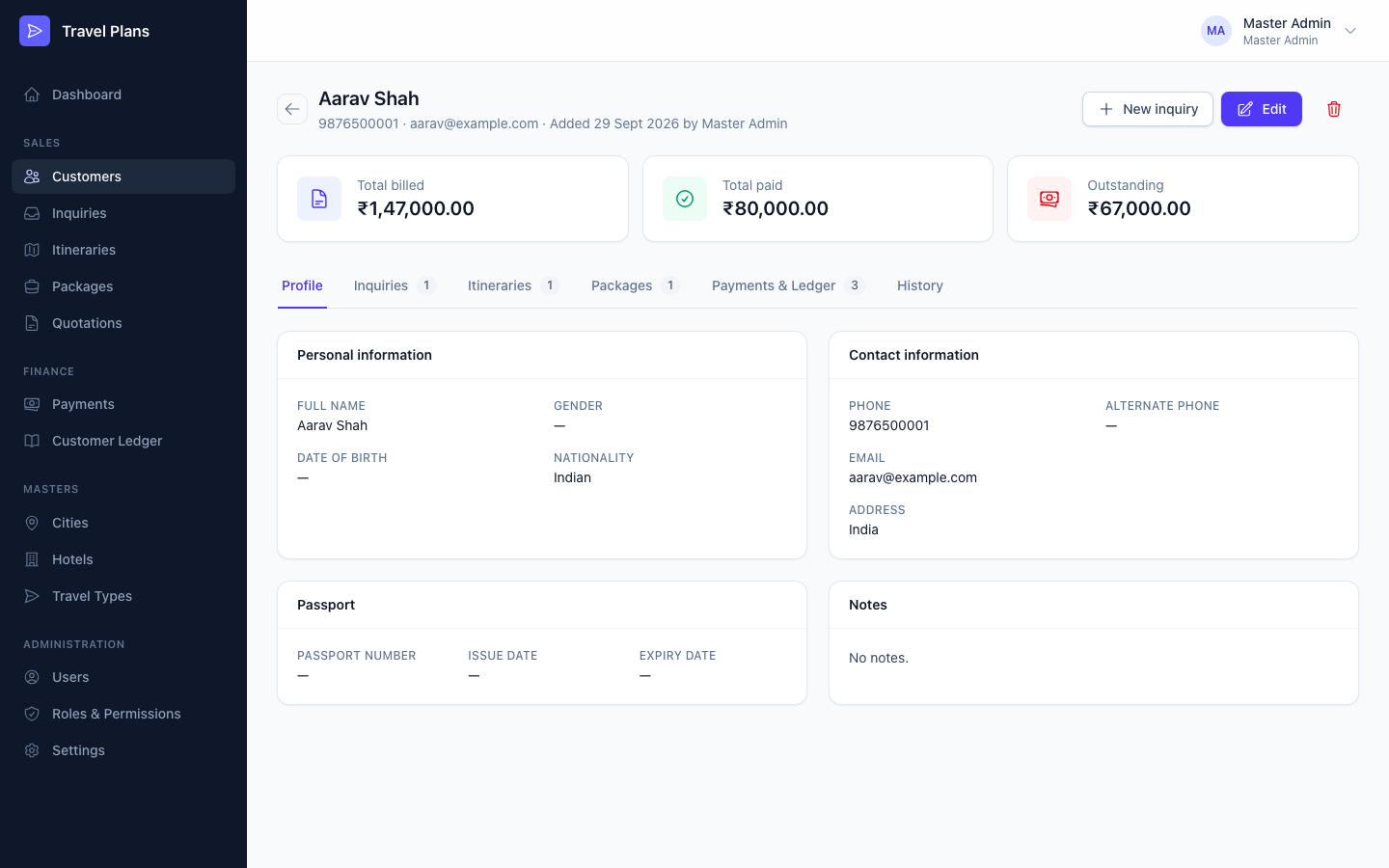Click the Indian nationality value
The height and width of the screenshot is (868, 1389).
(572, 477)
